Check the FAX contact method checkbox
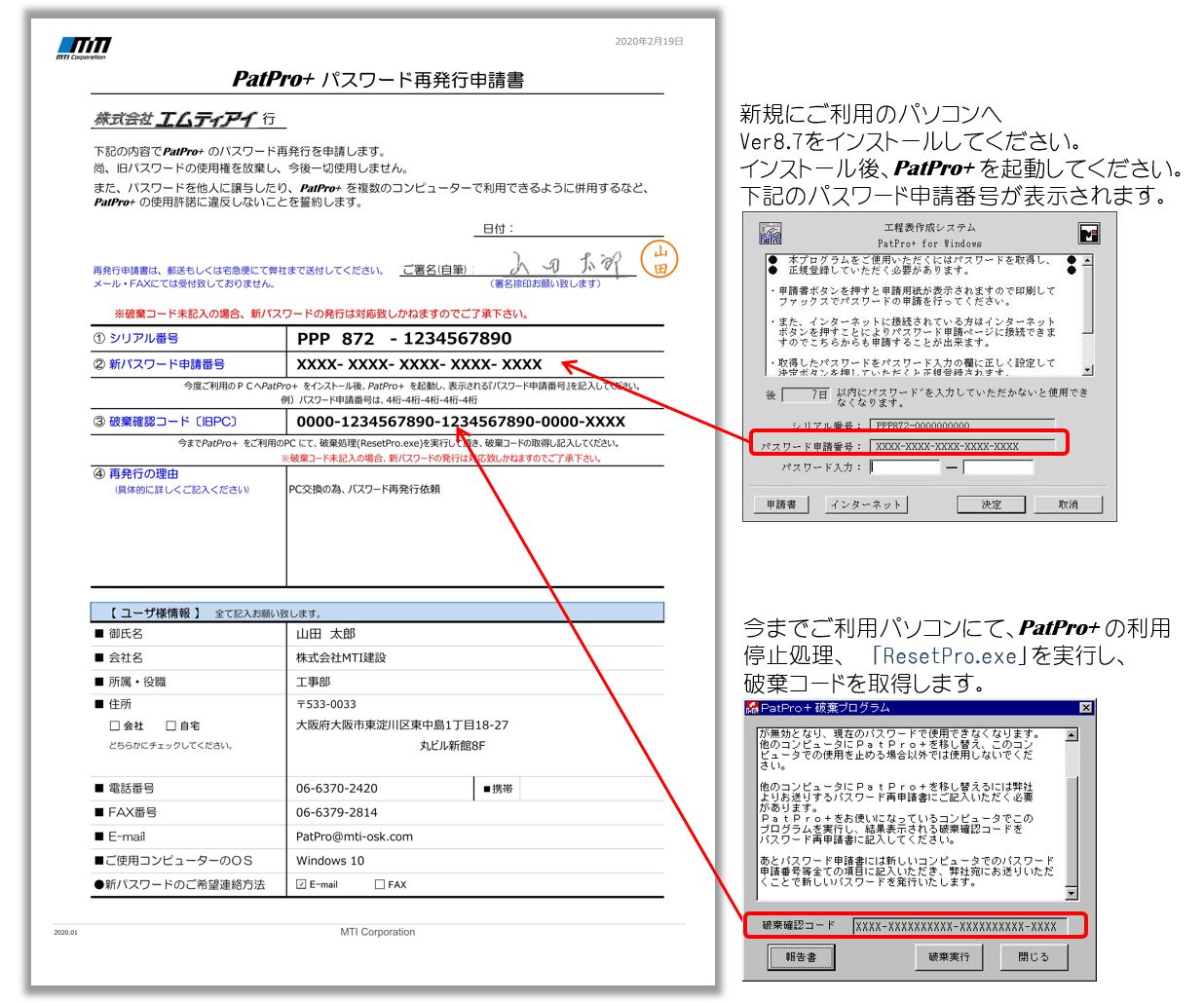 (380, 885)
